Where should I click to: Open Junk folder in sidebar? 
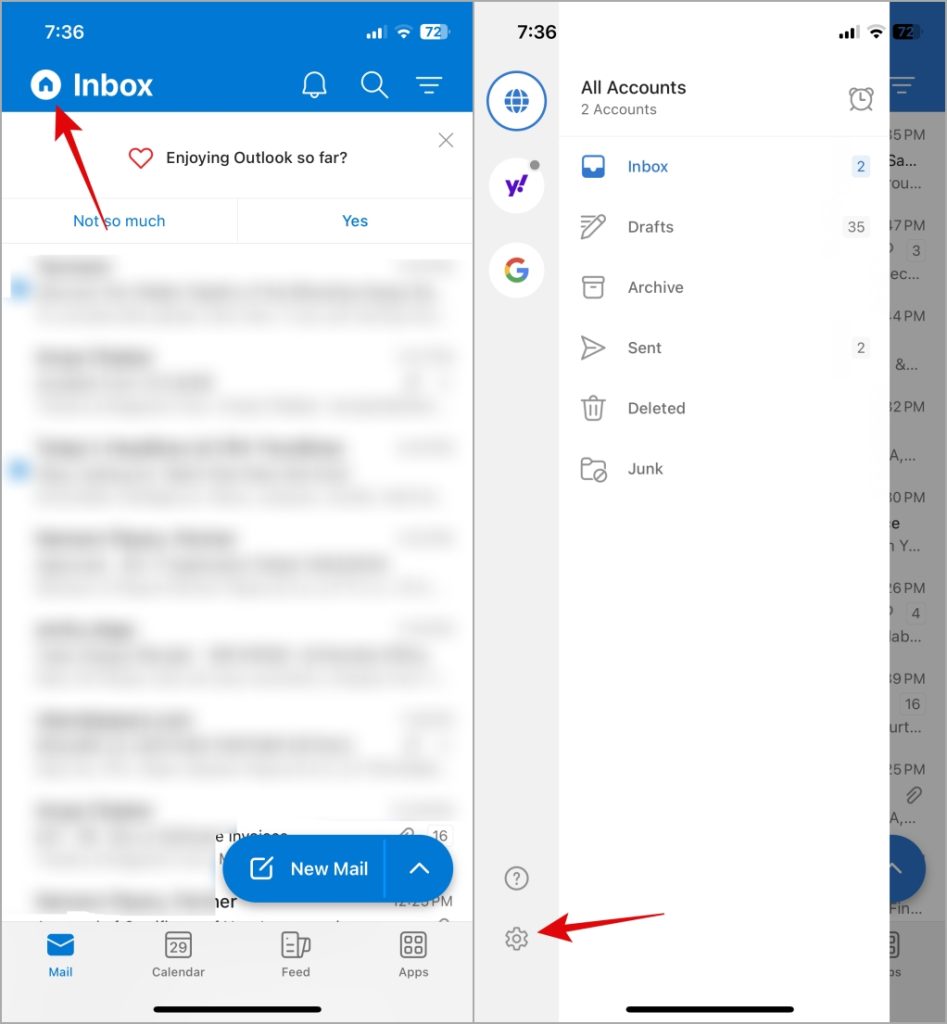tap(724, 469)
